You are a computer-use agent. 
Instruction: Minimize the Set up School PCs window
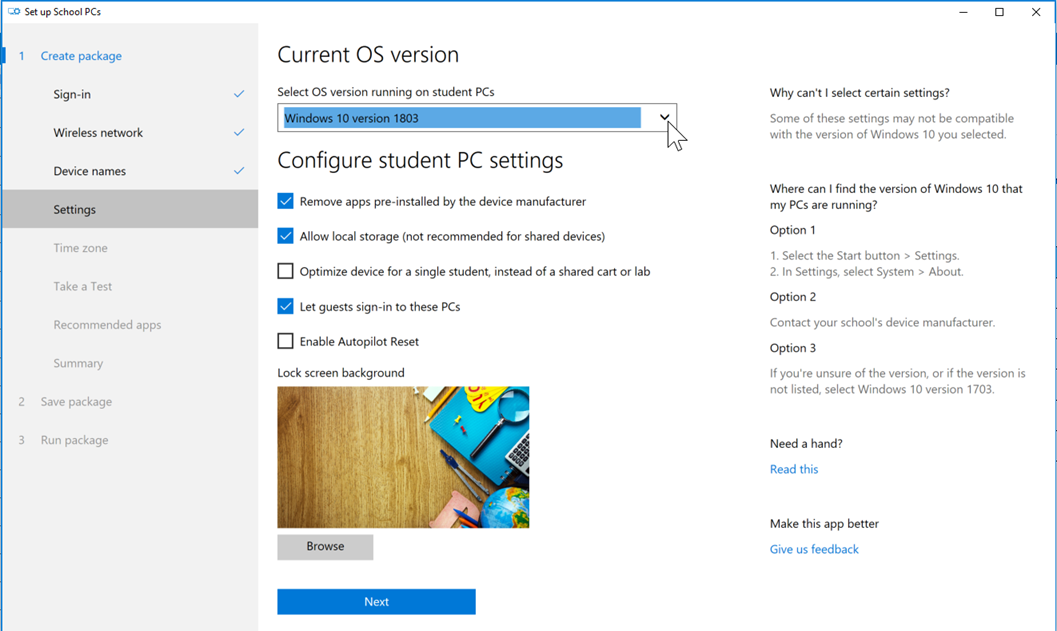(963, 12)
